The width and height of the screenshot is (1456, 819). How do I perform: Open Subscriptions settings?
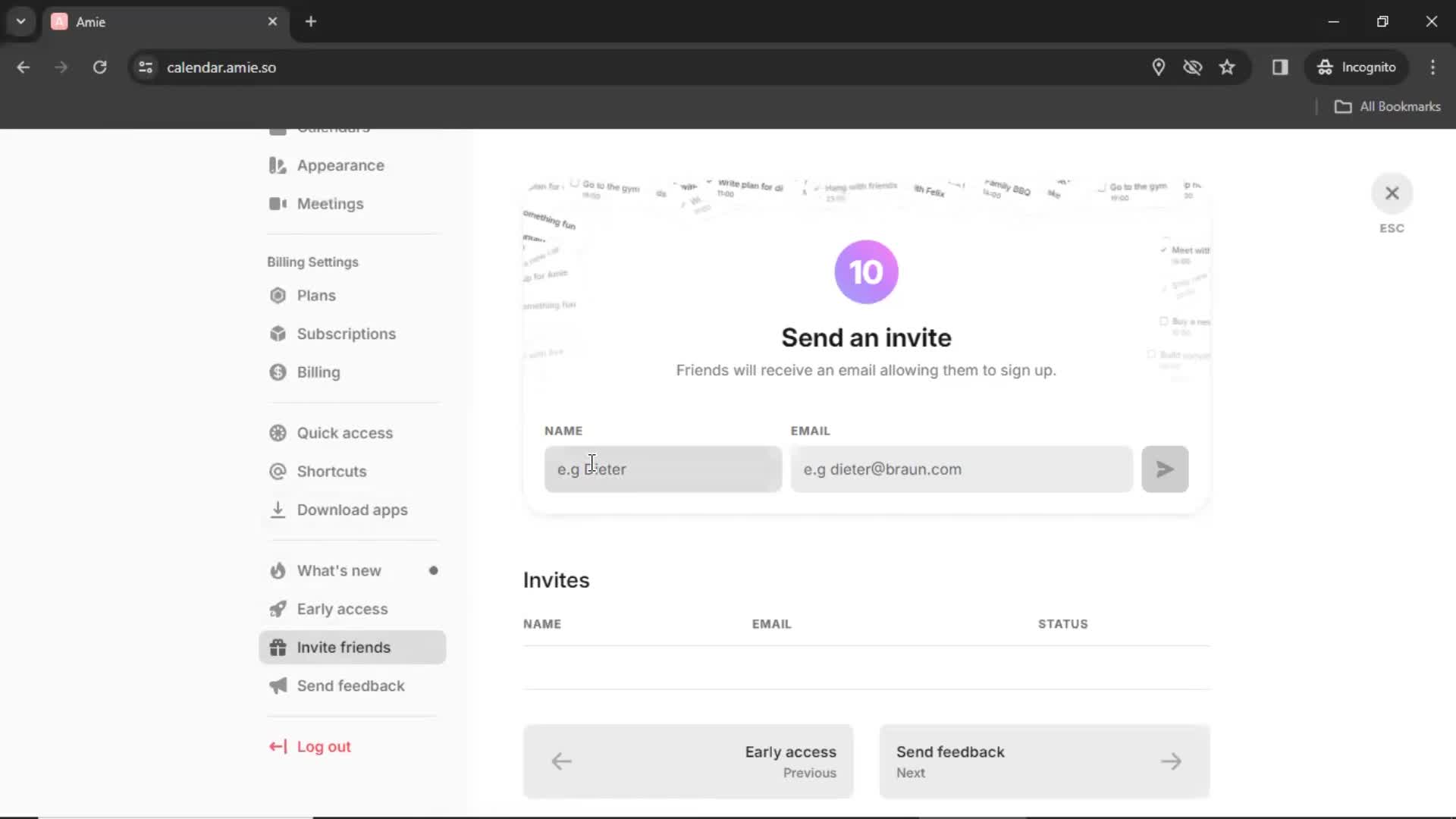coord(347,333)
